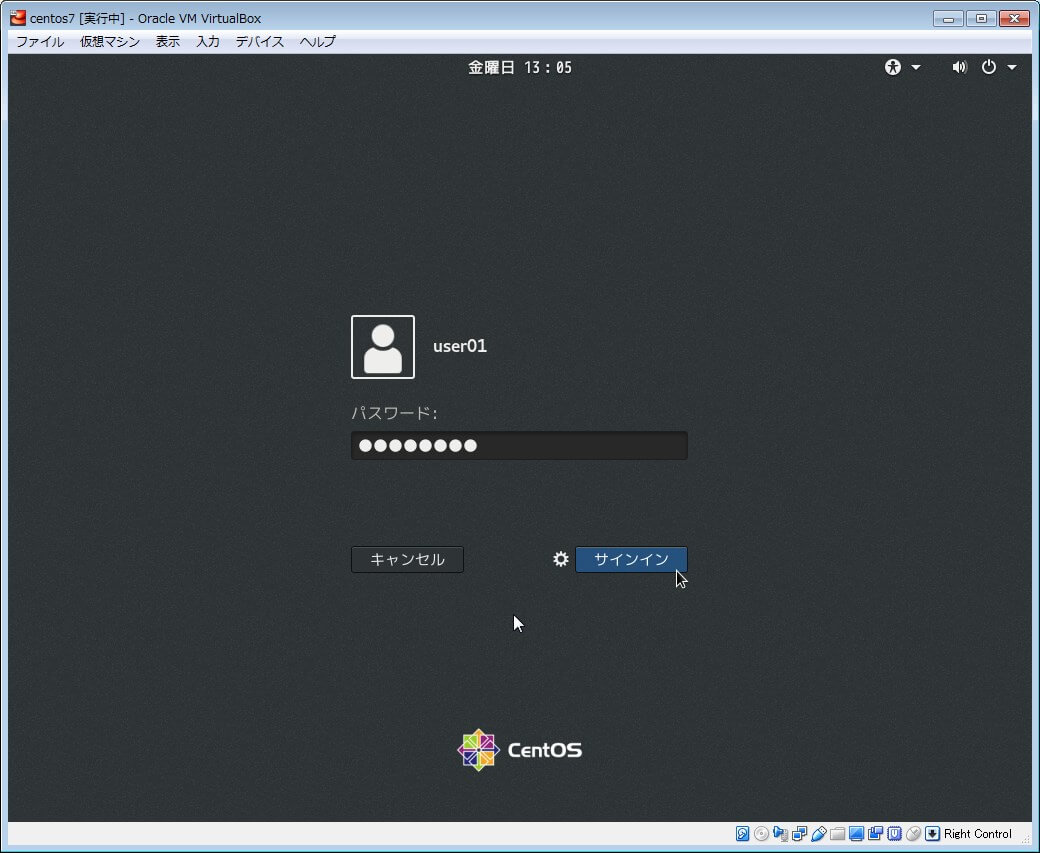Open the ファイル menu

[40, 42]
